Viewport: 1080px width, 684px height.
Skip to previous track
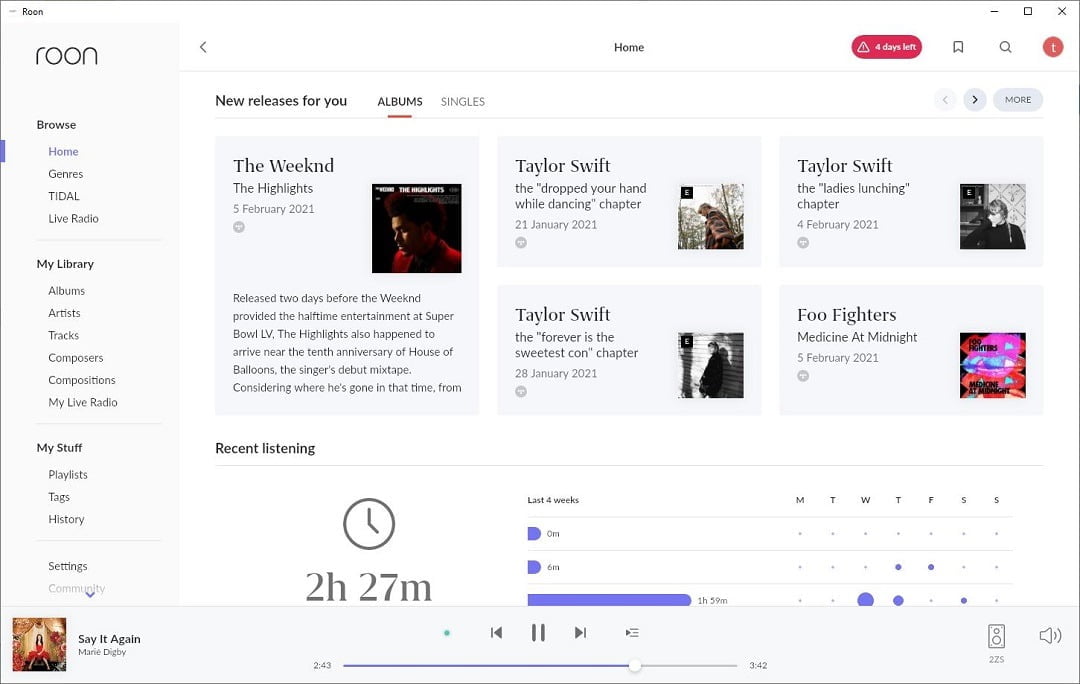point(496,632)
